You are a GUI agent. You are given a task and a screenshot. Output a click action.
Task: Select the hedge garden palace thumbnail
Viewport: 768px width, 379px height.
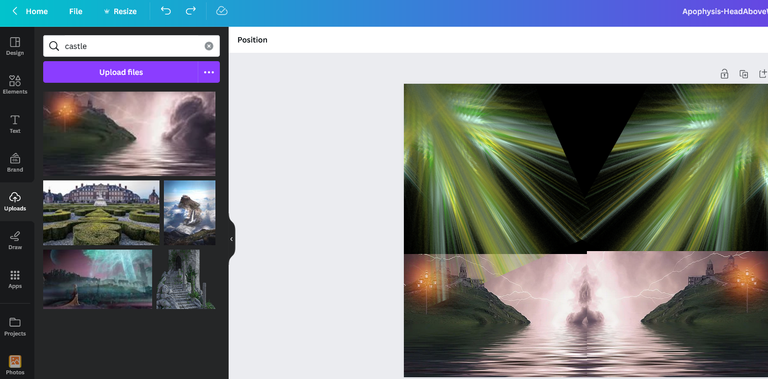point(101,213)
